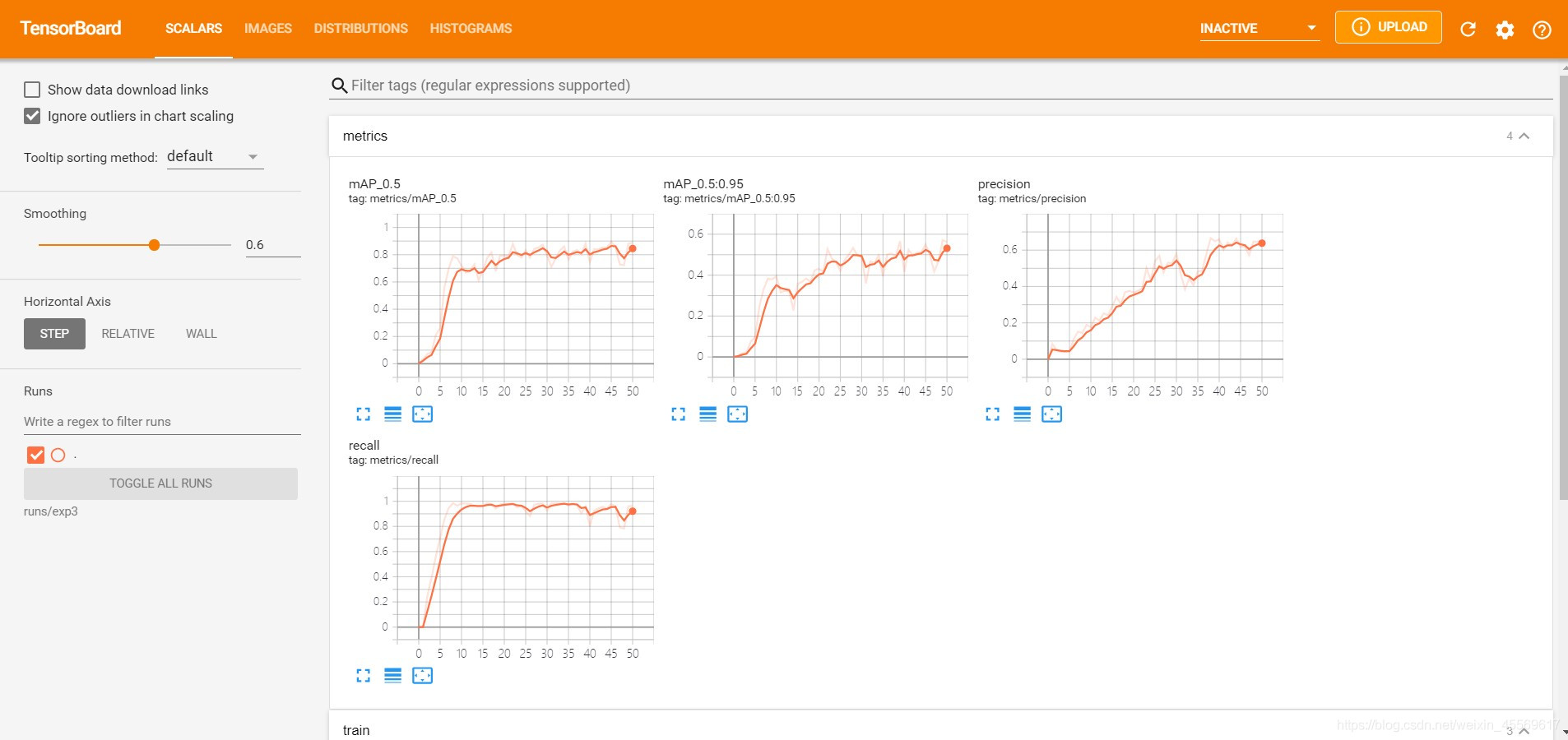Fit domain to data on precision chart
Screen dimensions: 1568x740
tap(1051, 414)
